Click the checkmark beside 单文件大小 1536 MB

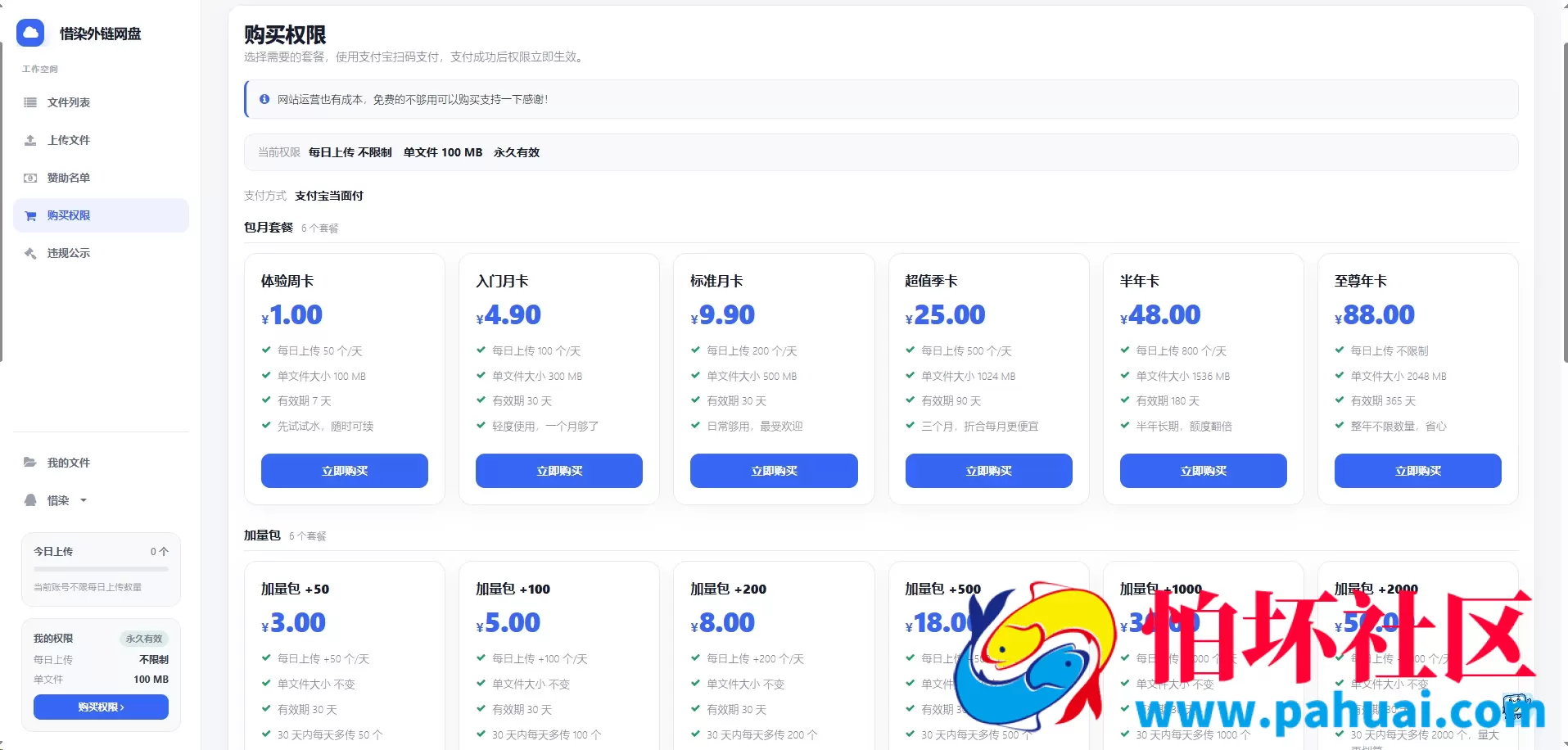point(1125,375)
